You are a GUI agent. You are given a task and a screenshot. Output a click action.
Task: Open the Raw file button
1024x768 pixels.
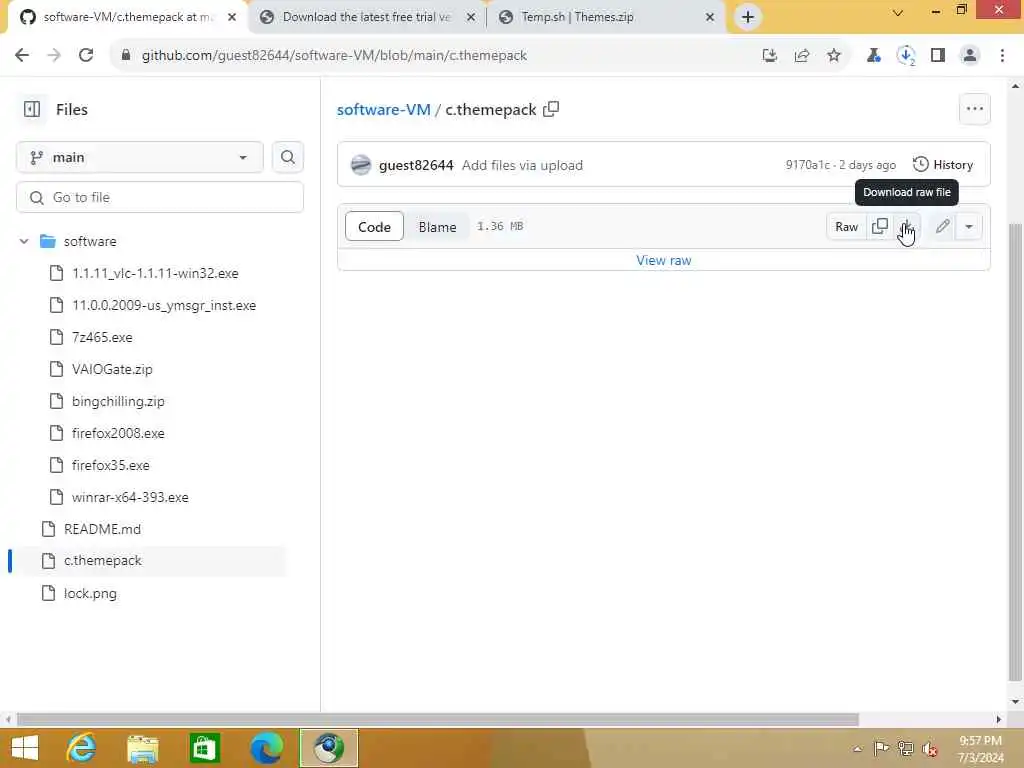(x=846, y=227)
